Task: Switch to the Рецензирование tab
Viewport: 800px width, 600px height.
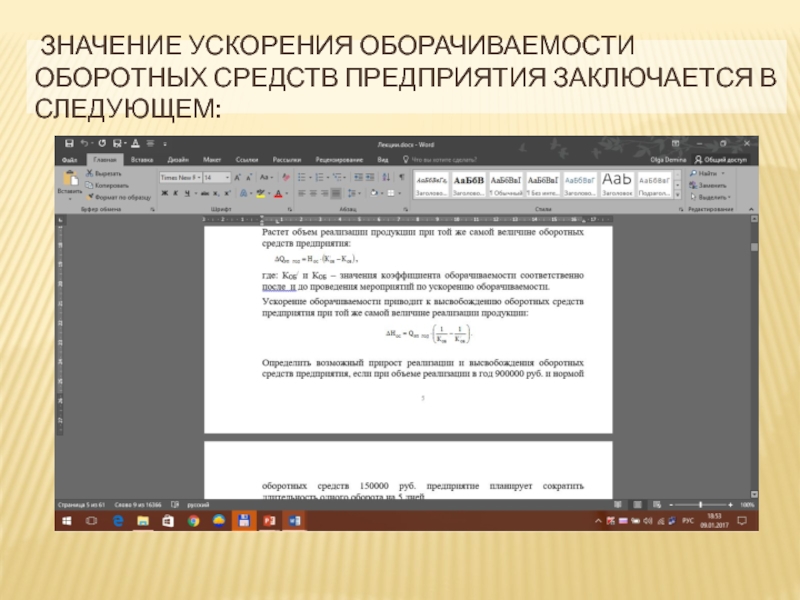Action: click(x=338, y=159)
